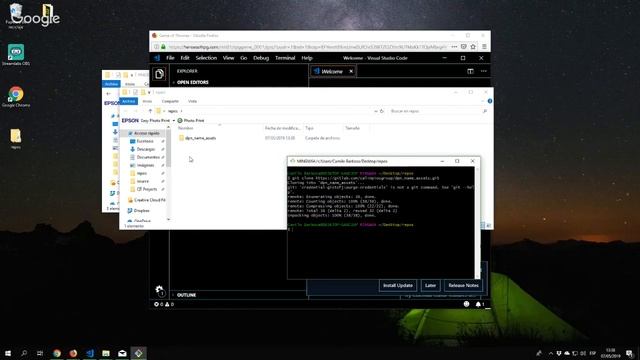This screenshot has height=360, width=640.
Task: Click the refresh icon in File Explorer address bar
Action: point(382,111)
